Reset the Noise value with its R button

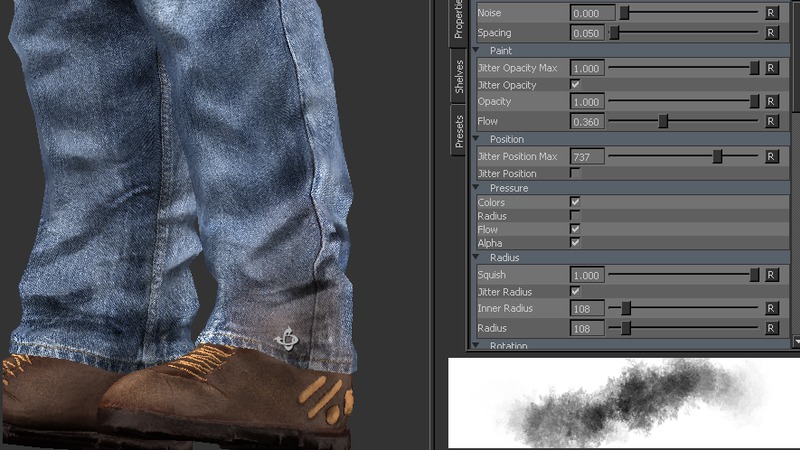pyautogui.click(x=771, y=13)
